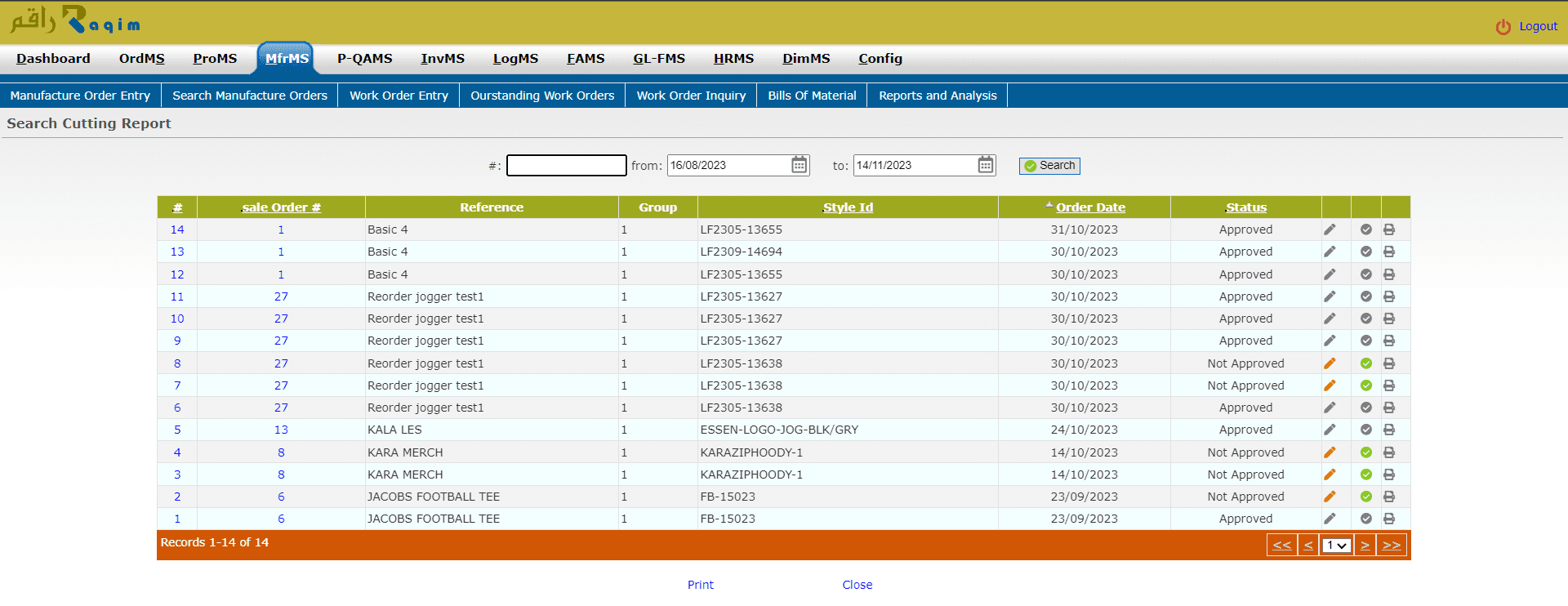Image resolution: width=1568 pixels, height=606 pixels.
Task: Sort table by Order Date column
Action: pos(1090,207)
